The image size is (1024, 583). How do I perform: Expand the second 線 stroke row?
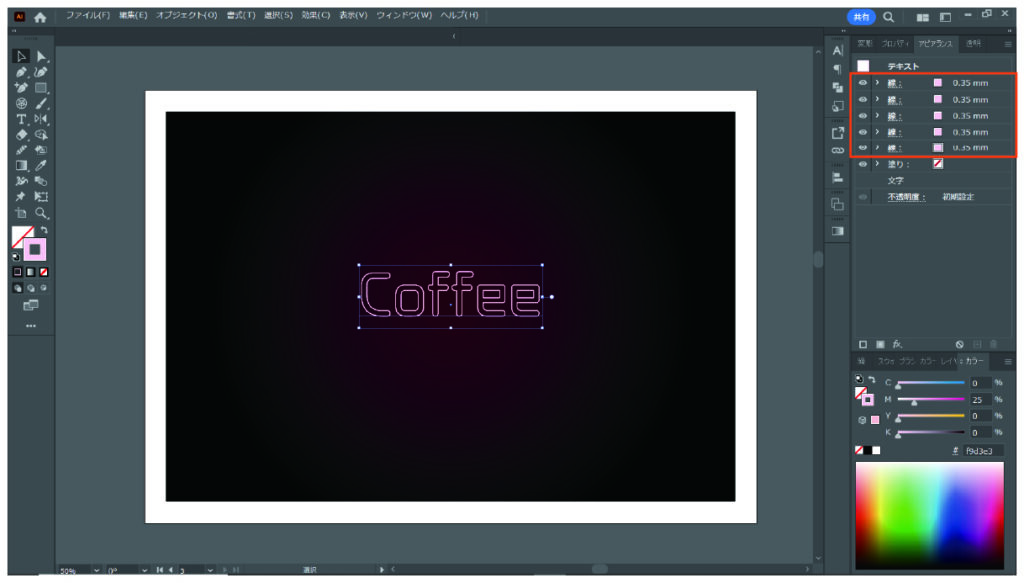(x=877, y=99)
